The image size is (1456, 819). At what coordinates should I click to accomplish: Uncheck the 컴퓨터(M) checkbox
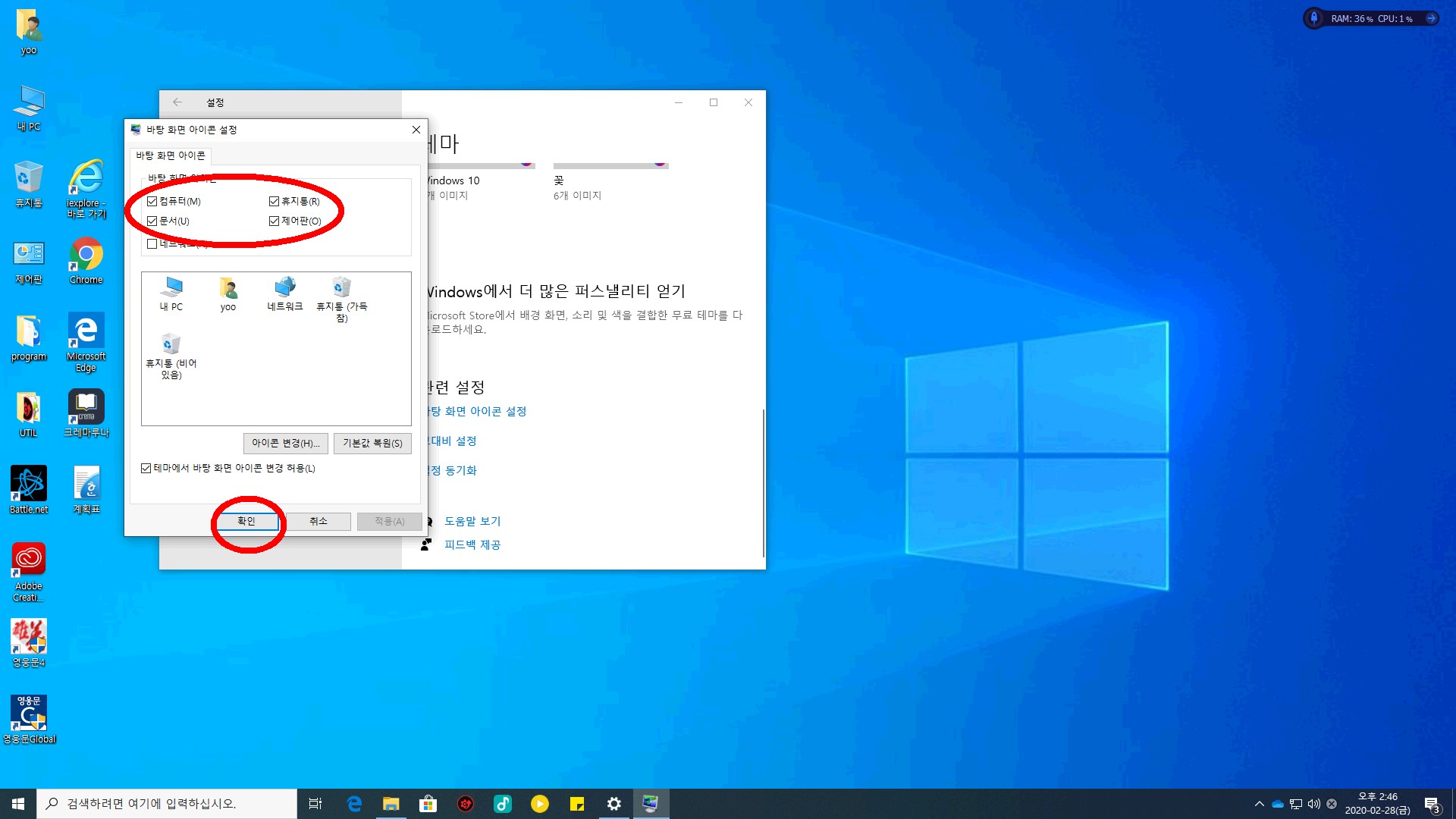coord(152,201)
